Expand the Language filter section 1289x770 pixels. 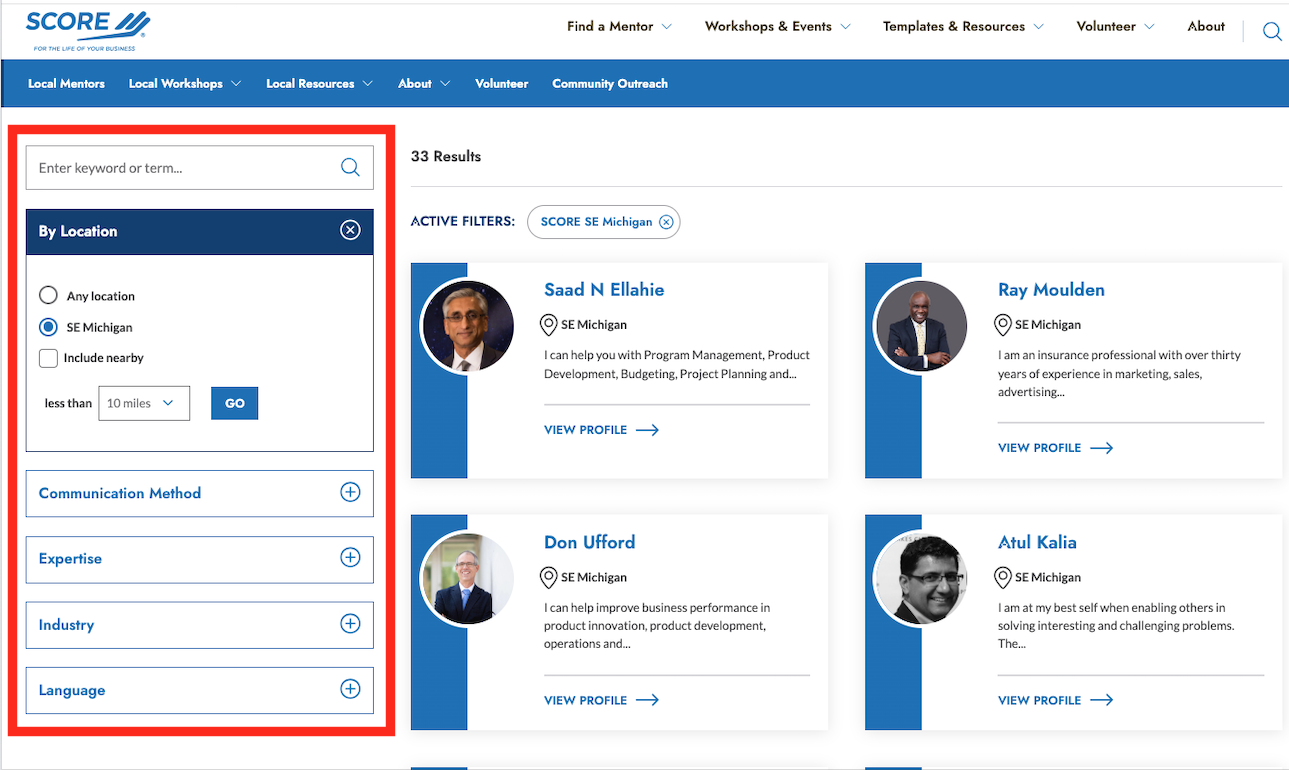point(199,690)
